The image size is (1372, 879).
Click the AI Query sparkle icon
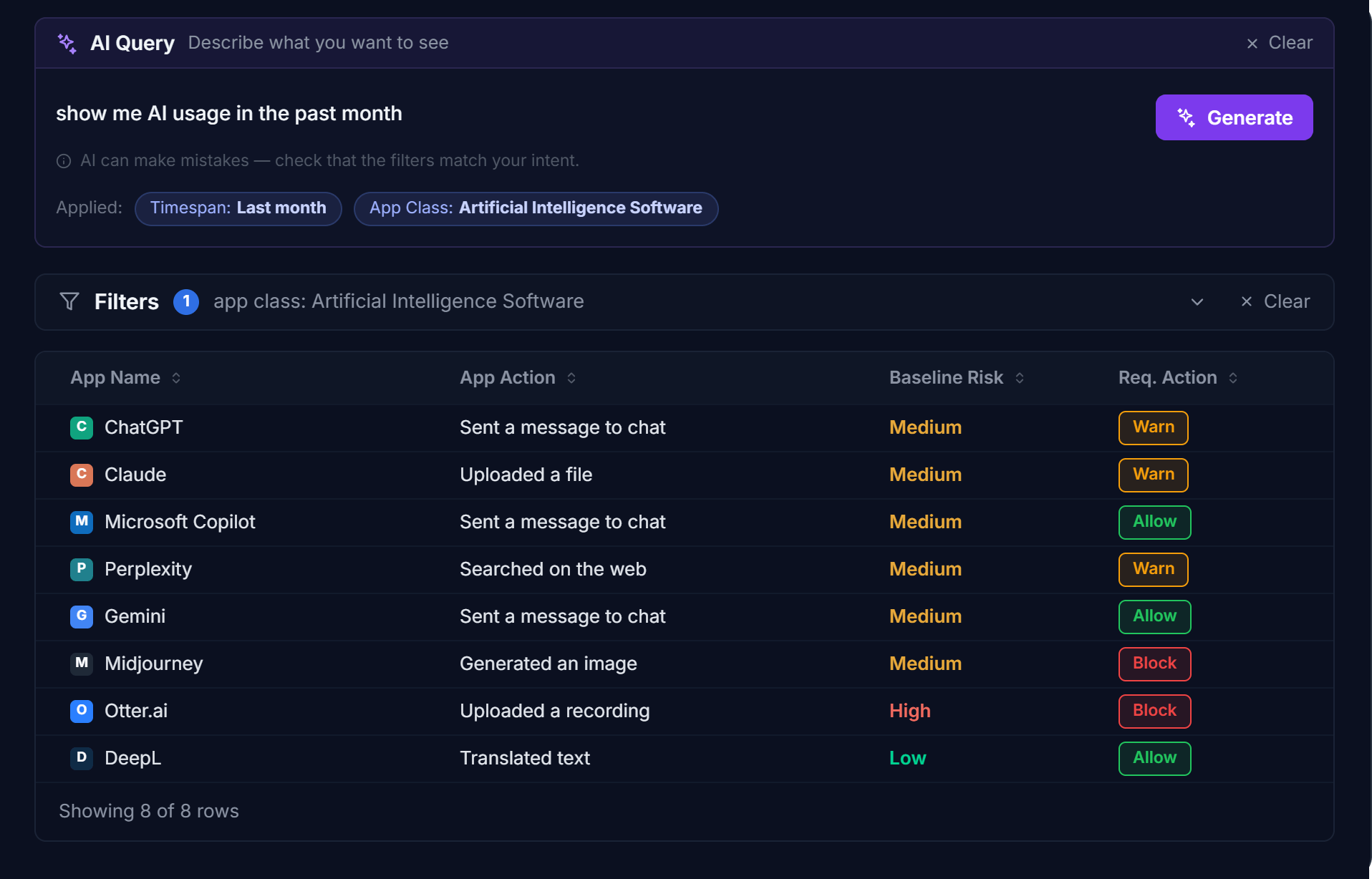[67, 44]
